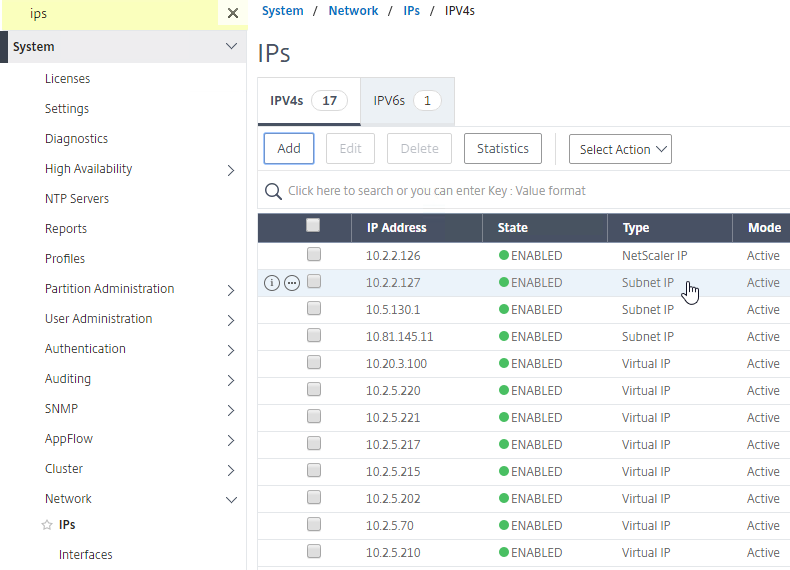Open Licenses in the sidebar
790x570 pixels.
coord(68,79)
